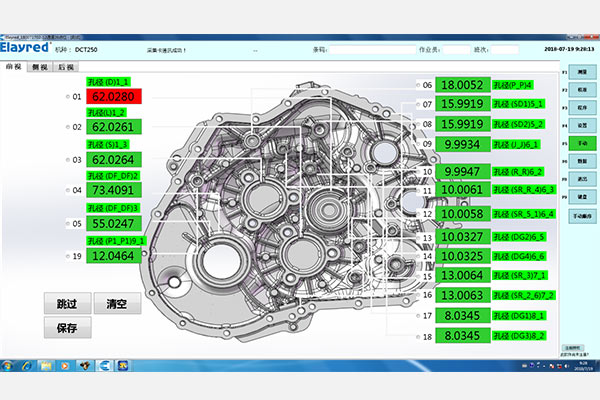Click the value 62.0264 in row 03
The width and height of the screenshot is (600, 400).
[x=114, y=160]
